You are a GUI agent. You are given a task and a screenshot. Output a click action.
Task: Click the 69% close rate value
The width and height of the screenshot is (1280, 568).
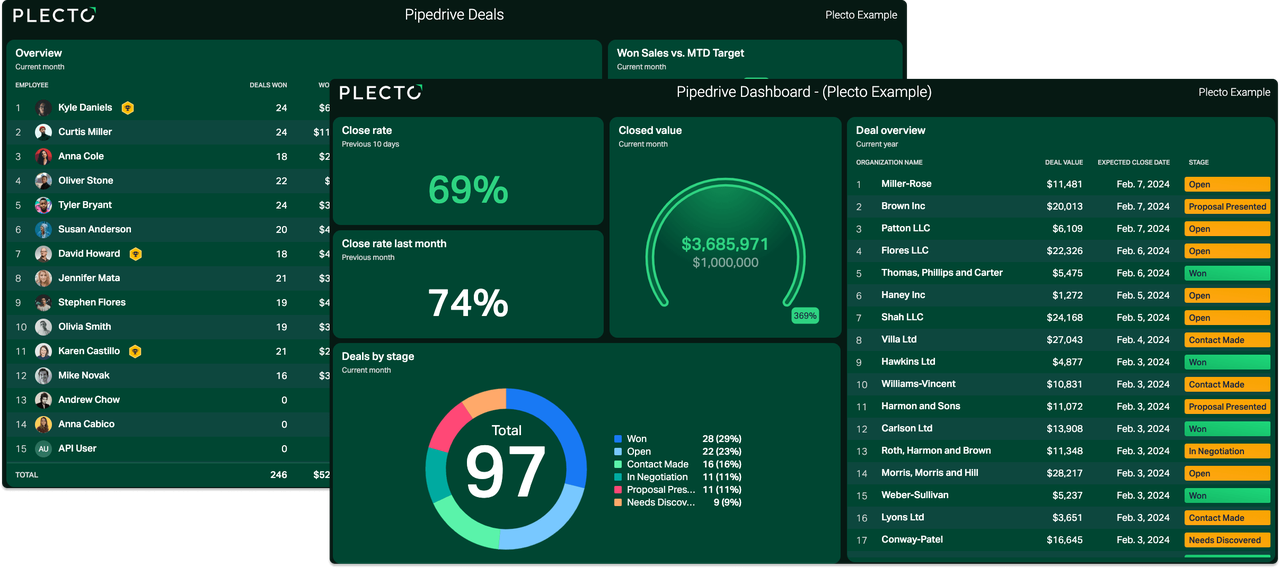click(468, 189)
